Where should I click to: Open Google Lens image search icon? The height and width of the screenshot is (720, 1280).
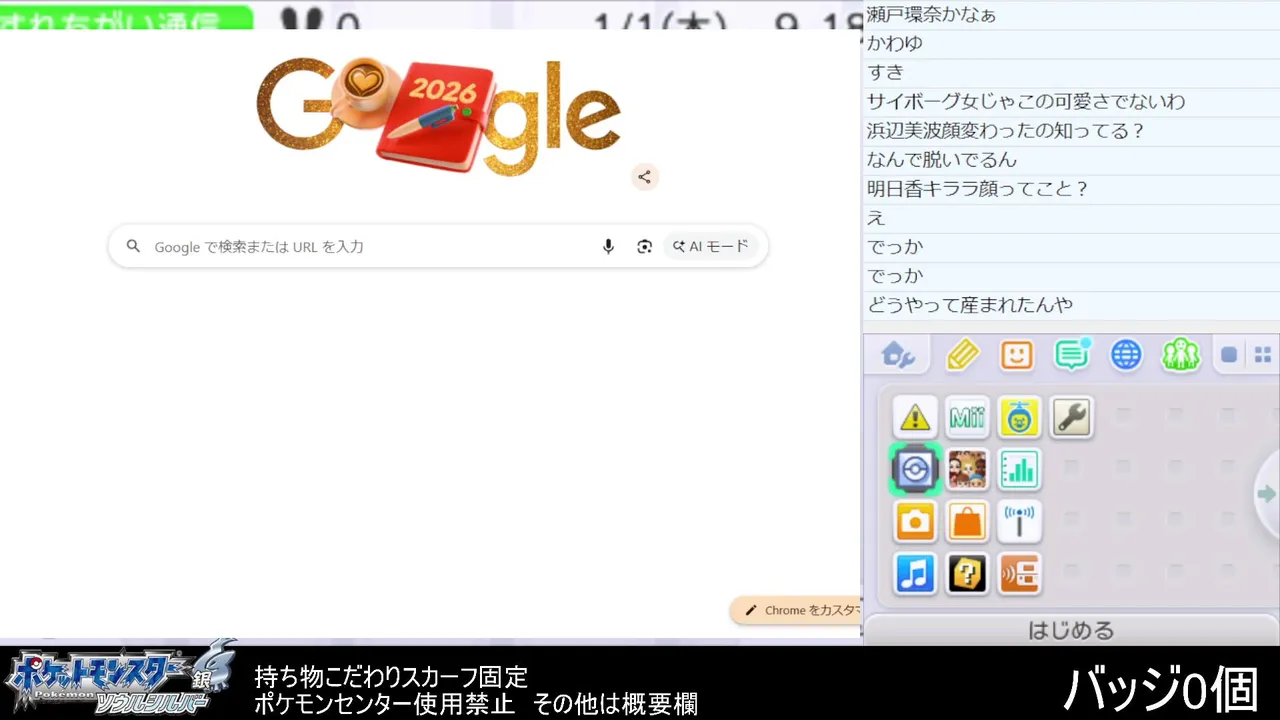(644, 247)
